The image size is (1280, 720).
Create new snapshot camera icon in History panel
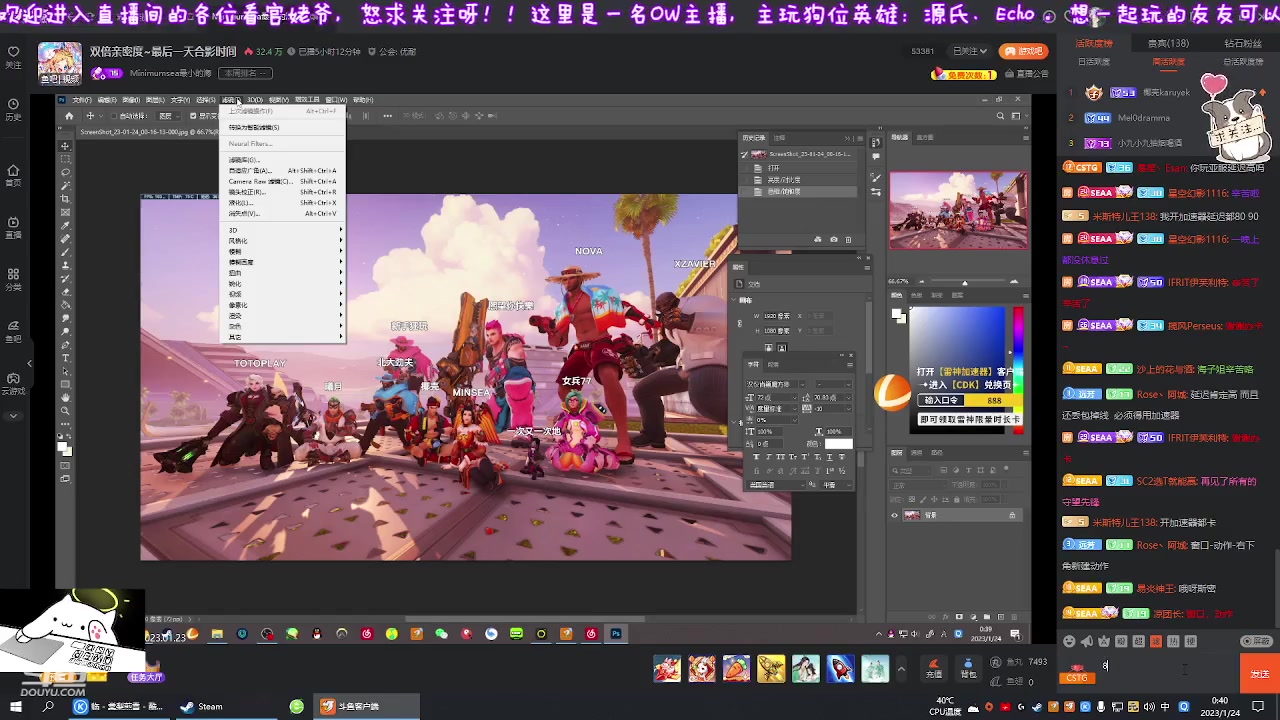[x=833, y=240]
